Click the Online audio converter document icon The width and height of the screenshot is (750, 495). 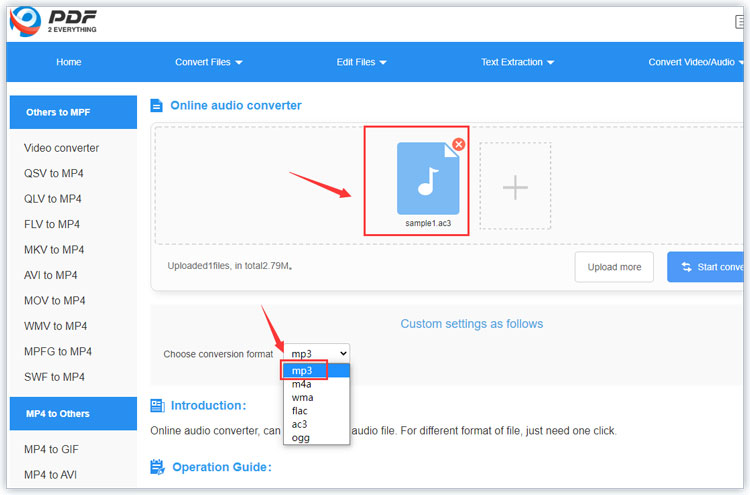(x=156, y=105)
